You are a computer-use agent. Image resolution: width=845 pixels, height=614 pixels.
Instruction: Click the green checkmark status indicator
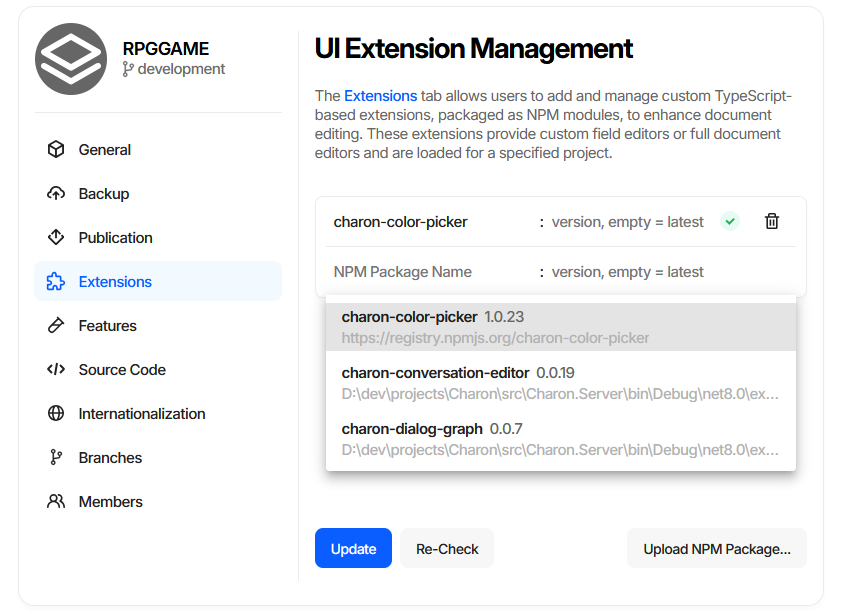730,221
